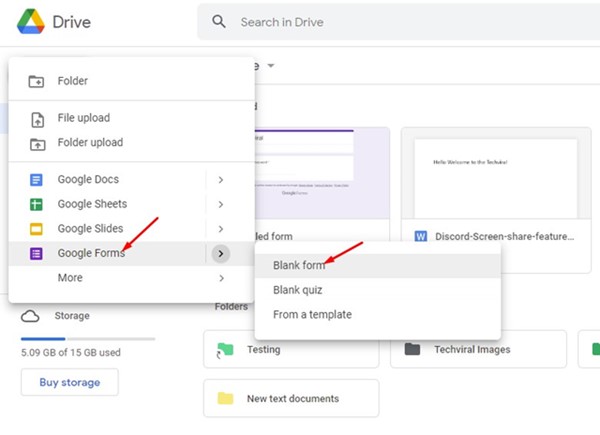Click the new Folder icon

[37, 81]
